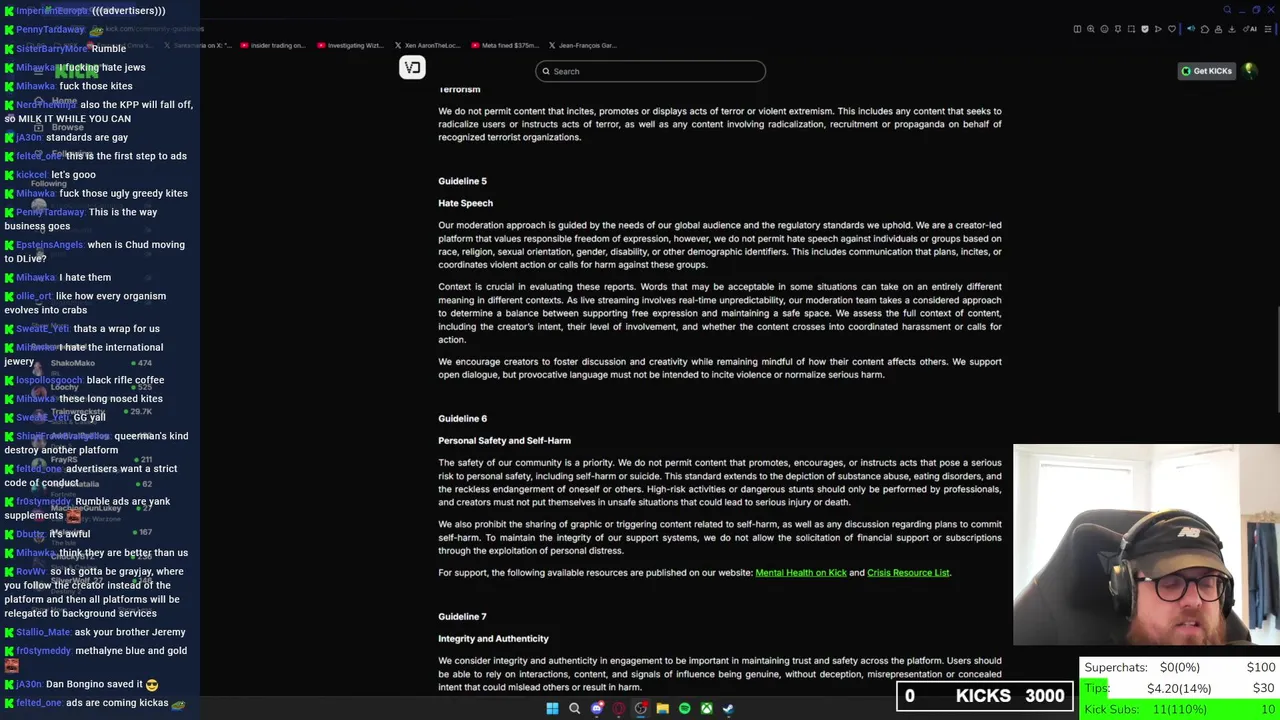Open the extensions cube icon
Screen dimensions: 1280x720
[x=1205, y=29]
